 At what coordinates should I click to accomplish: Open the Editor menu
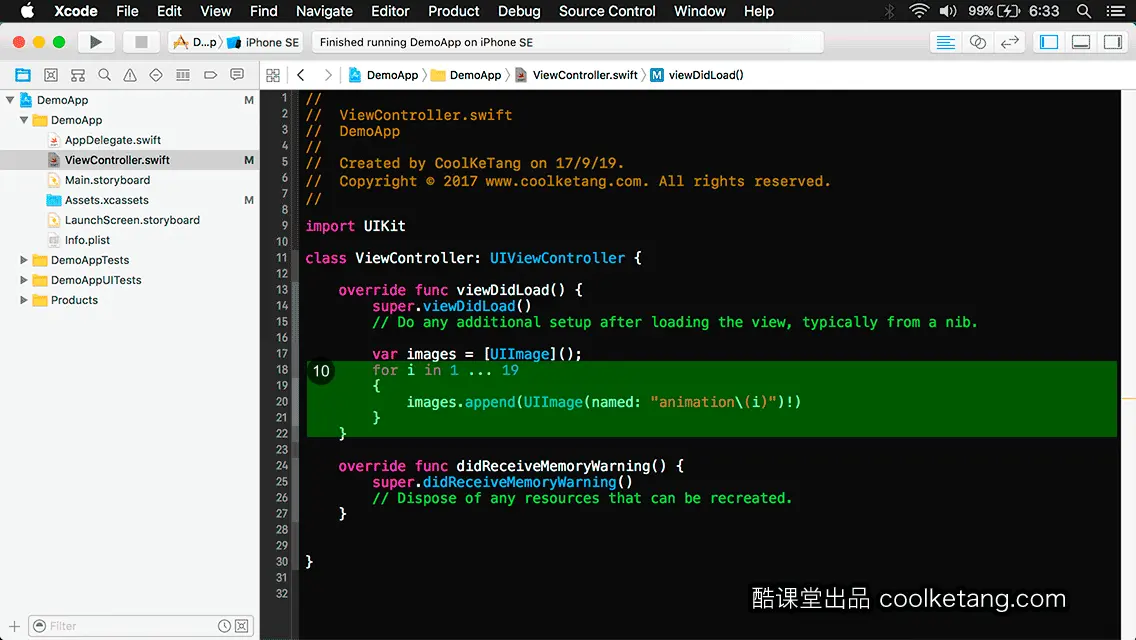(x=390, y=11)
